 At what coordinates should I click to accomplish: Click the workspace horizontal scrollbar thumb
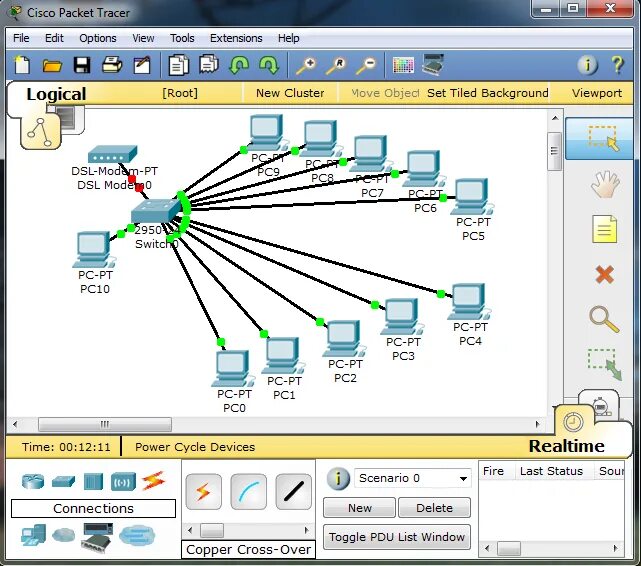(x=105, y=424)
